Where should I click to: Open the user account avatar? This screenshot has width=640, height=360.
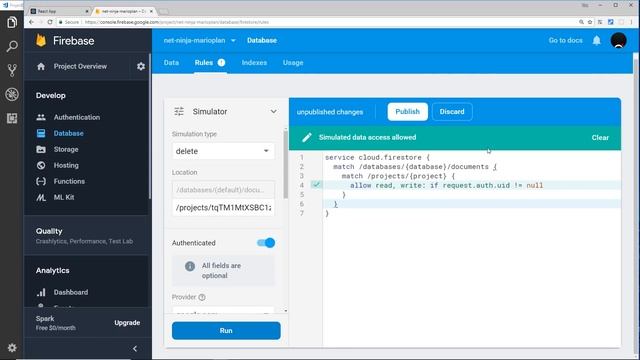pyautogui.click(x=618, y=40)
